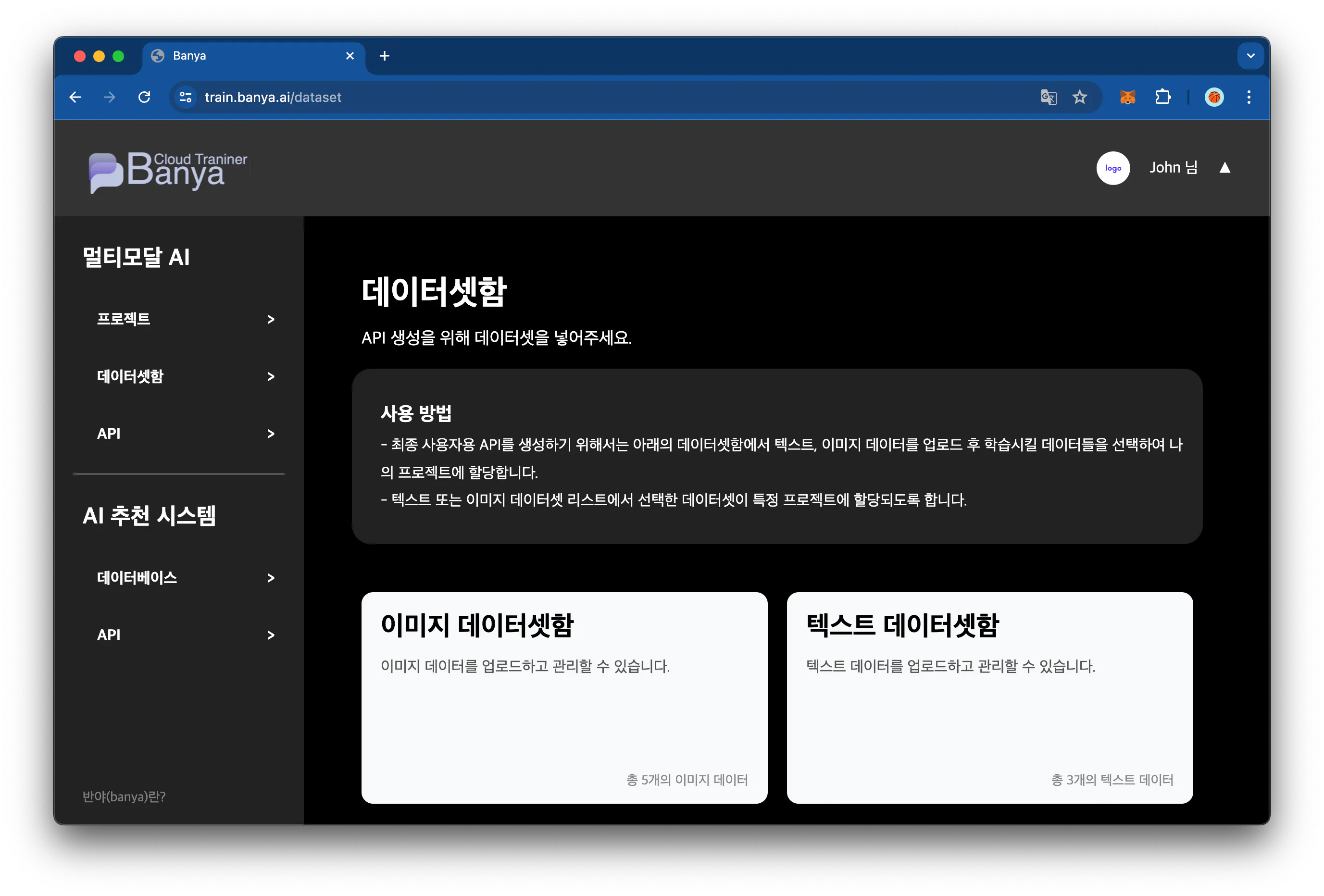This screenshot has width=1324, height=896.
Task: Click the John 님 username
Action: 1173,167
